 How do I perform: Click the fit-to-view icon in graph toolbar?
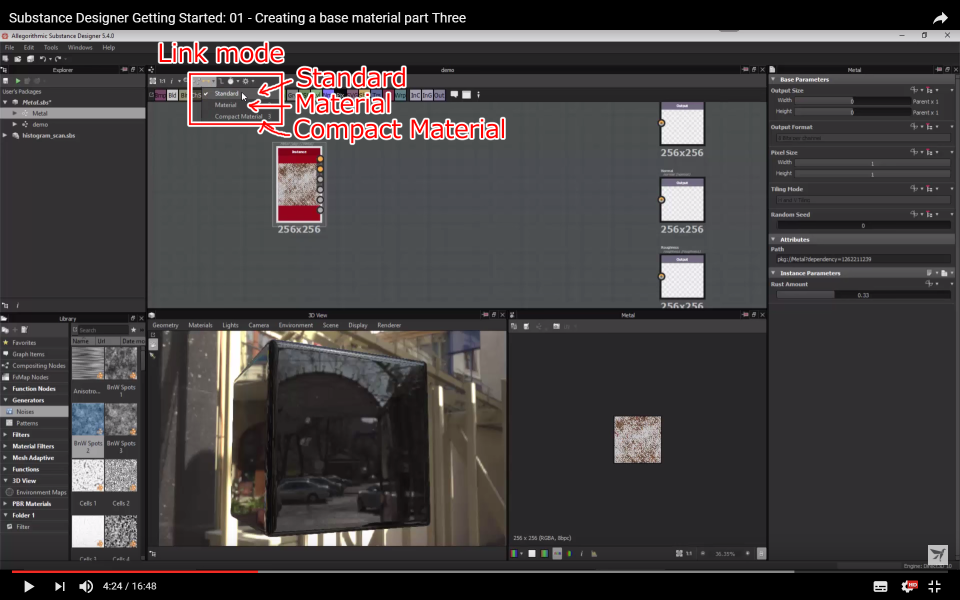point(152,81)
